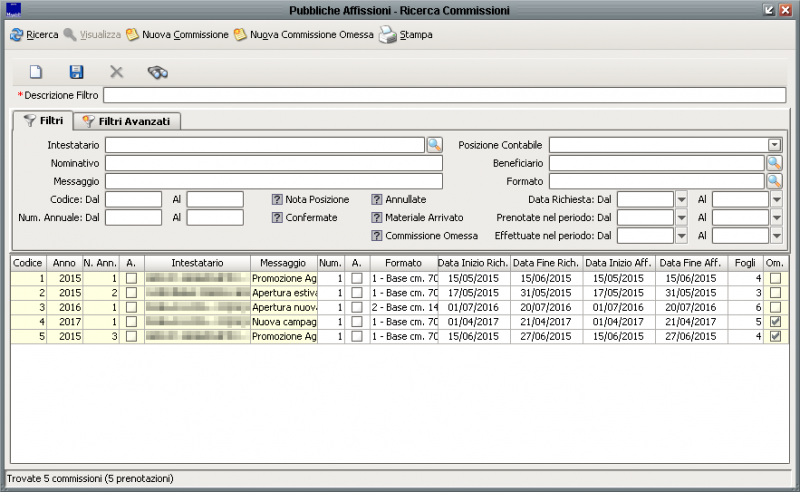Sort table by Data Inizio Aff. column
The image size is (800, 492).
tap(619, 262)
